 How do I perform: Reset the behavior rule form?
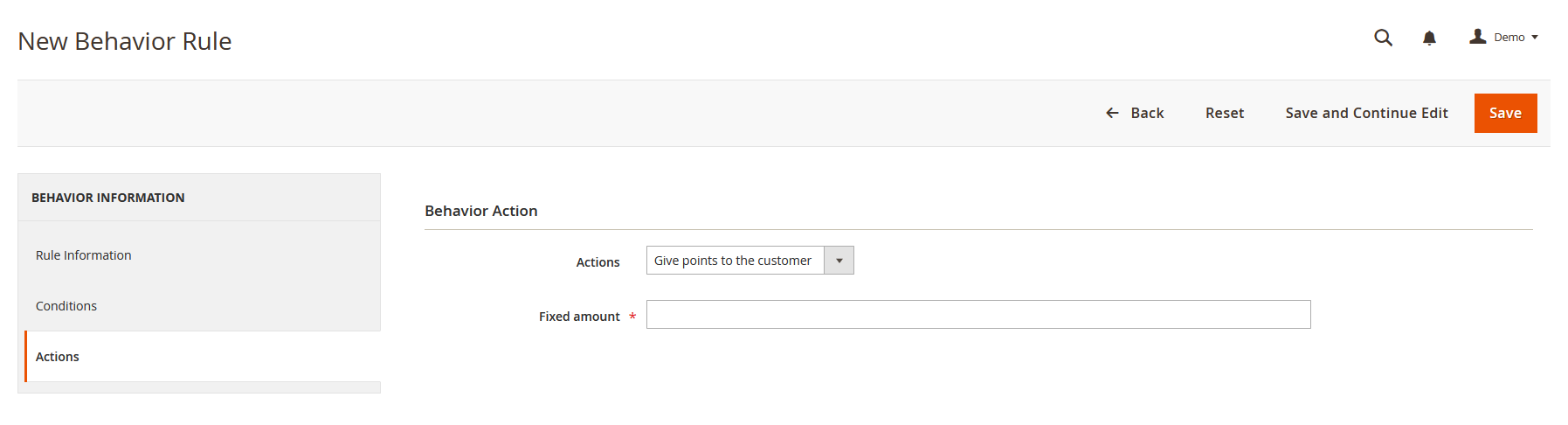1224,113
